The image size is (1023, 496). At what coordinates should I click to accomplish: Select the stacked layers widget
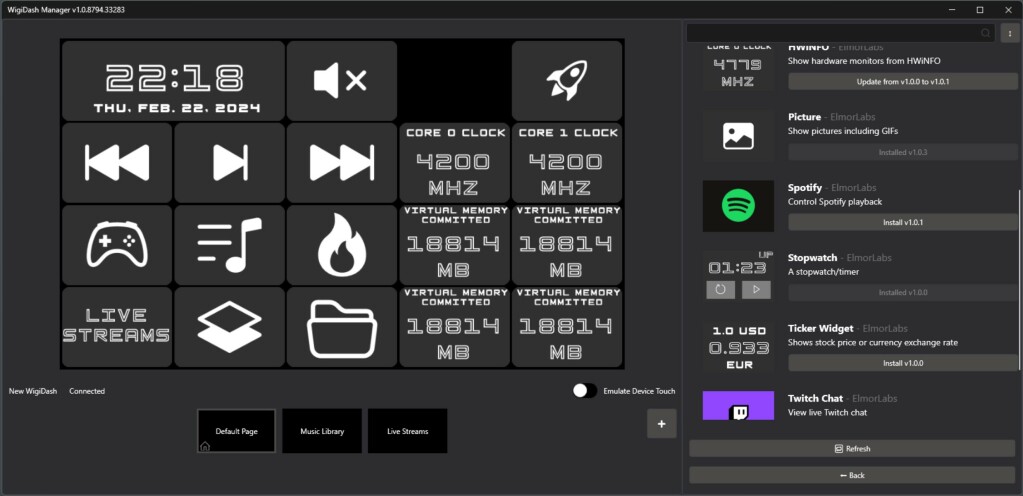pos(230,327)
